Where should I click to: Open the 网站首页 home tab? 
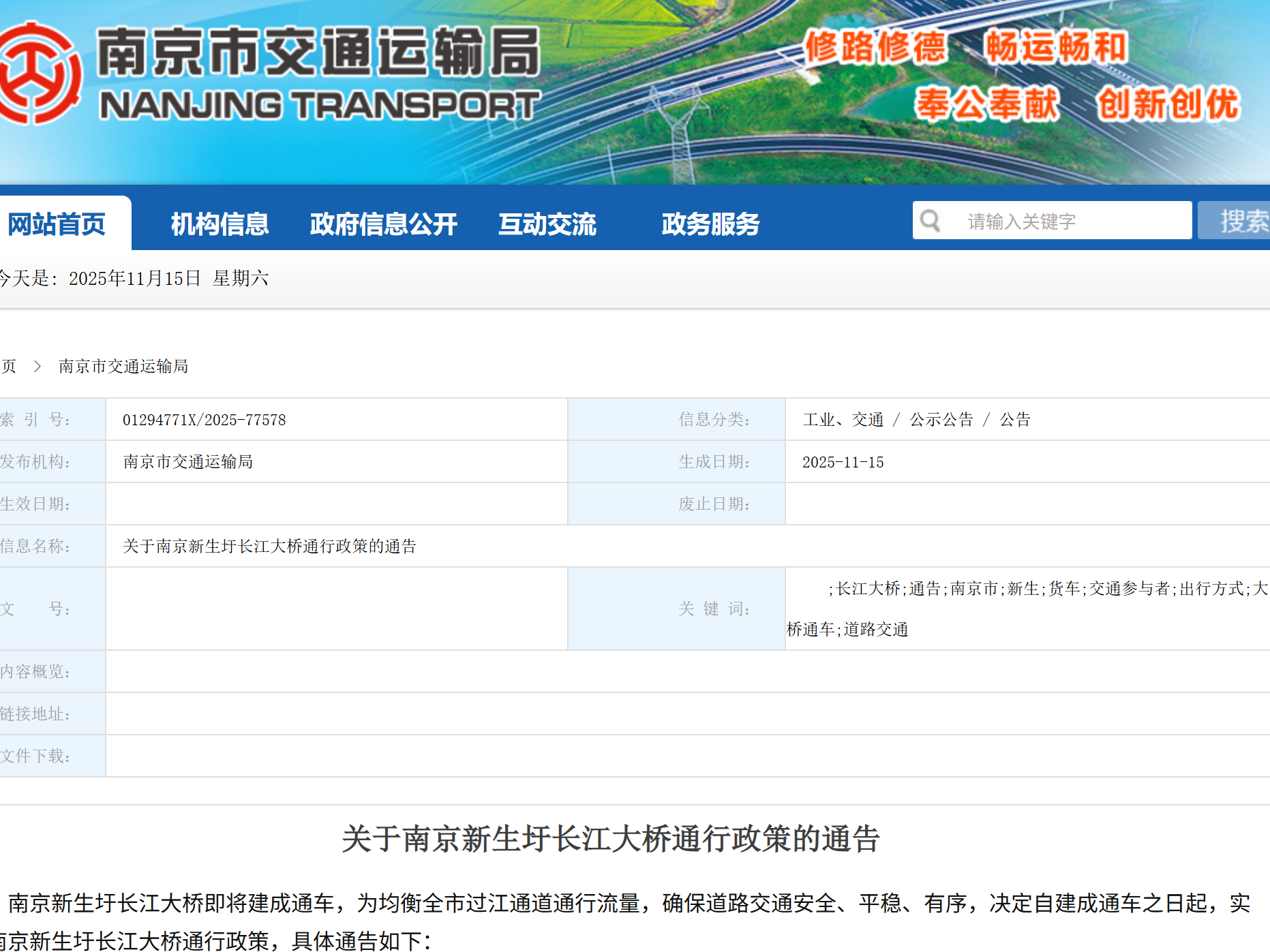57,224
